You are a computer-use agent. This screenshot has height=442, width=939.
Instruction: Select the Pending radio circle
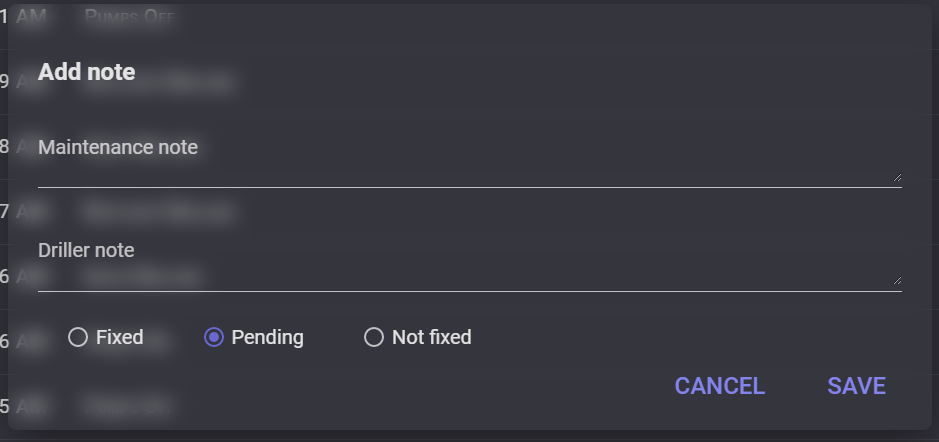(x=214, y=337)
